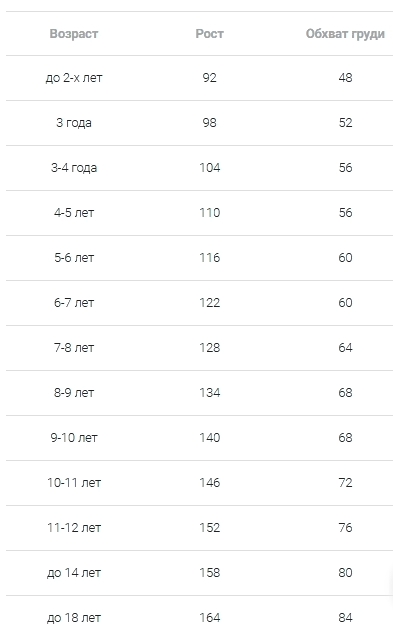Select height value 146

[x=210, y=483]
